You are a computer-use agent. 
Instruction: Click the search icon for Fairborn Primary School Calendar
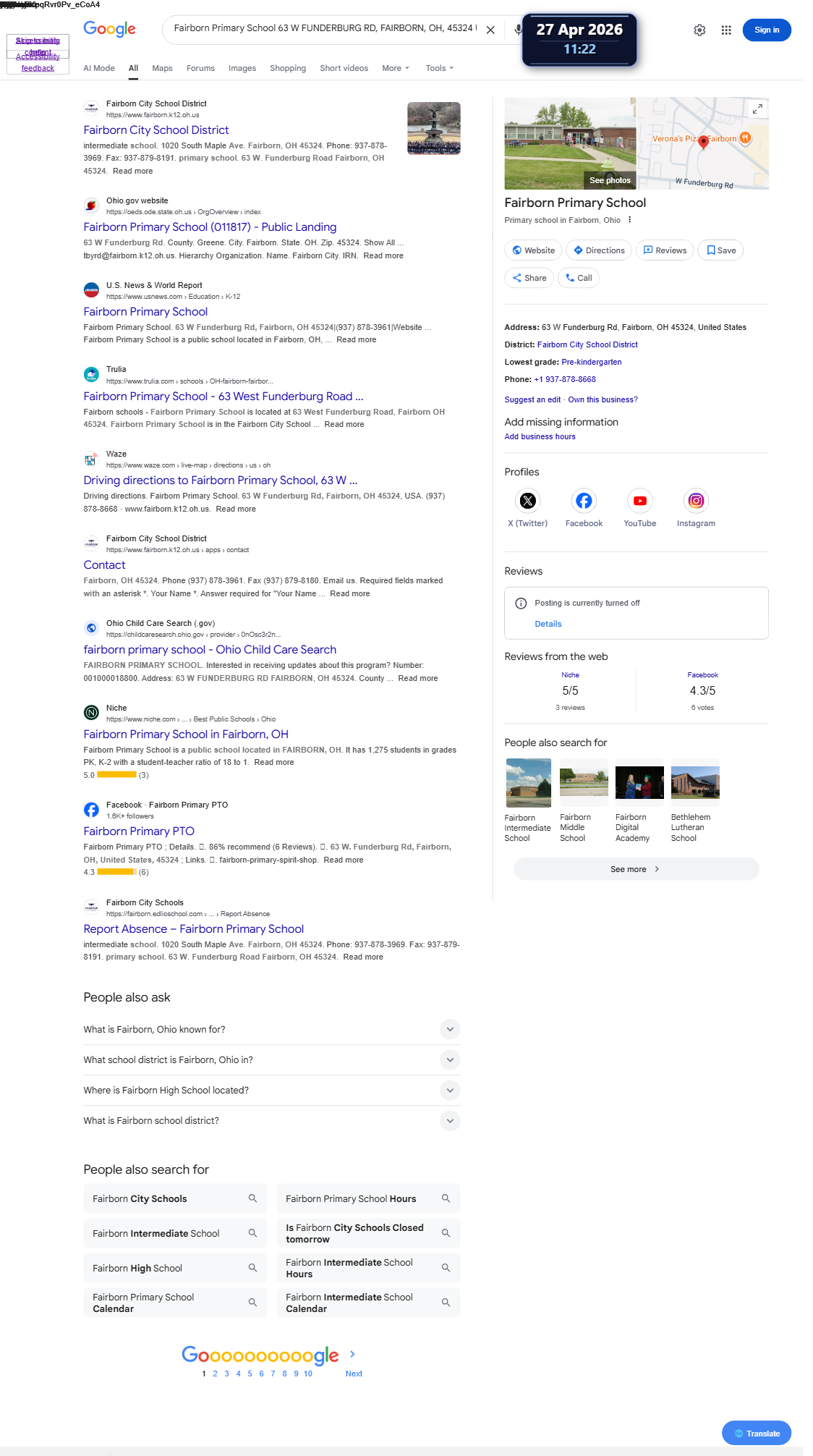[x=252, y=1303]
